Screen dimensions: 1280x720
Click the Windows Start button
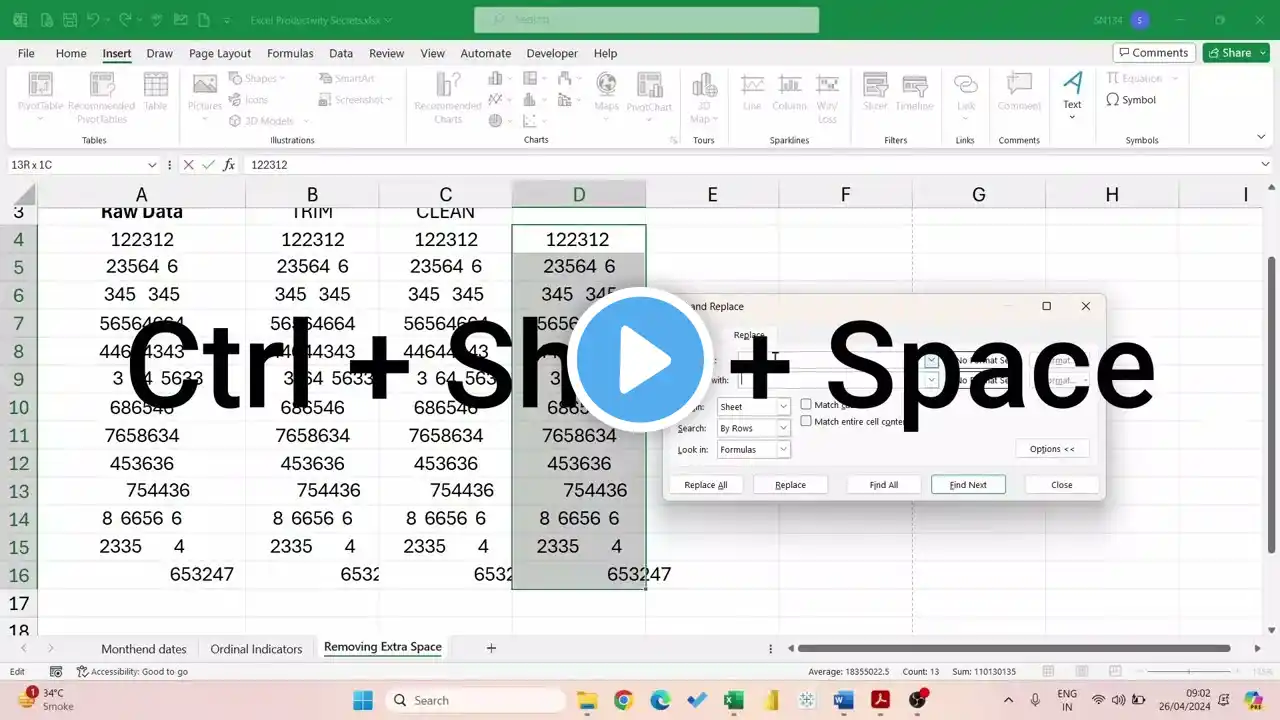point(362,700)
